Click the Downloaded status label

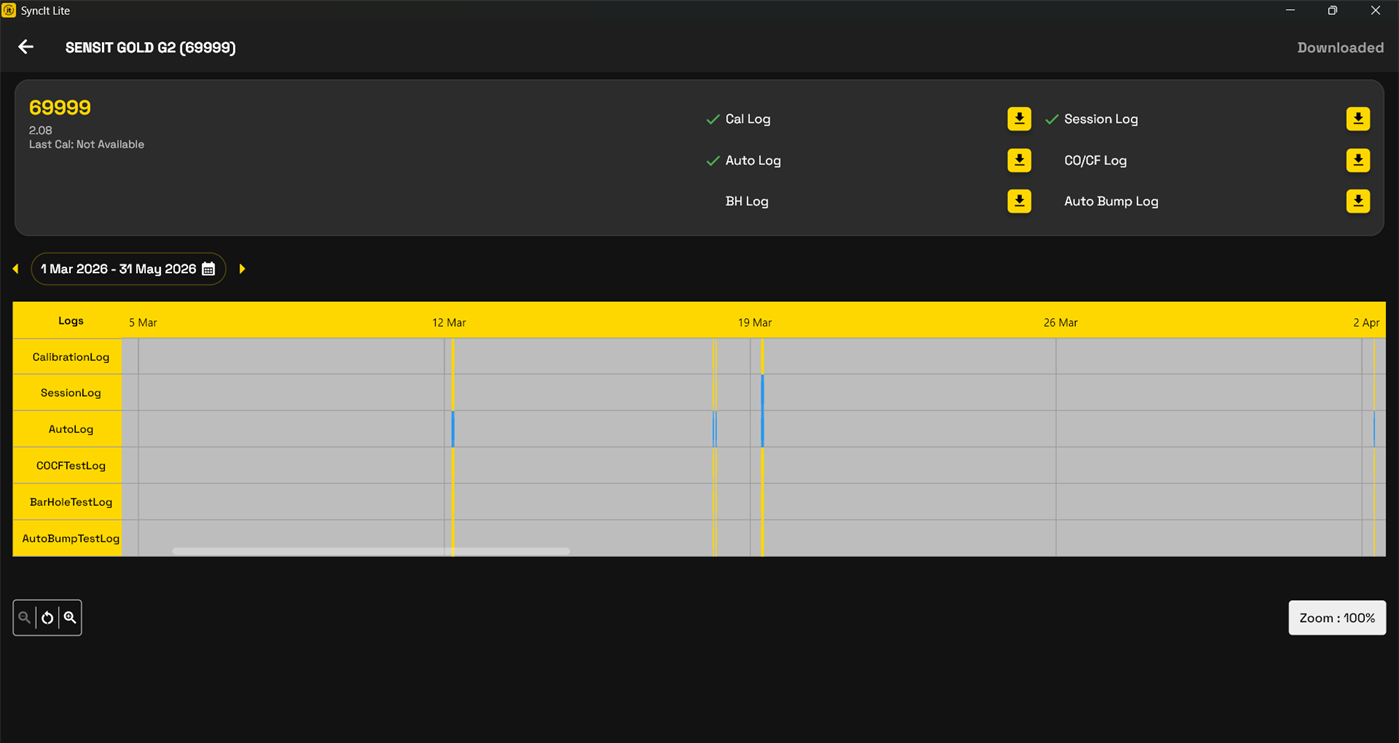tap(1340, 48)
